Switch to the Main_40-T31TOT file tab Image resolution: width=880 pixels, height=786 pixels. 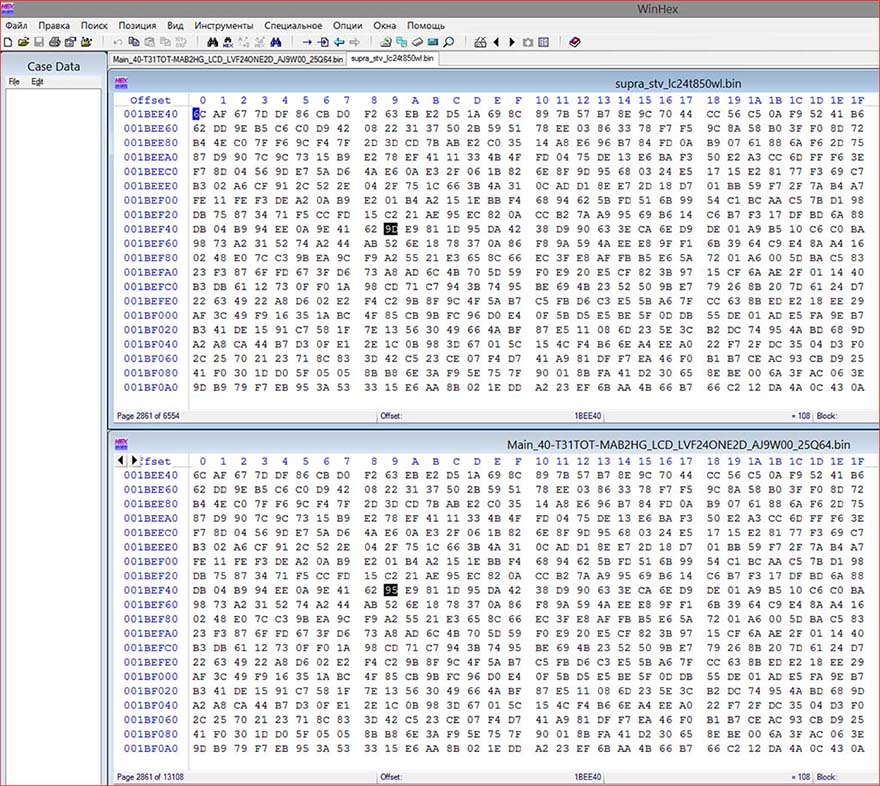coord(227,59)
